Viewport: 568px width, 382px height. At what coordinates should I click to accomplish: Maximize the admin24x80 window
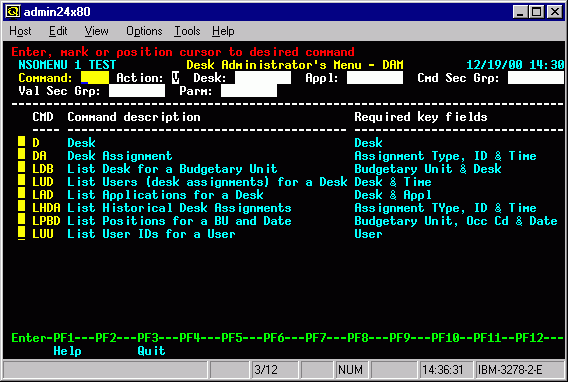pyautogui.click(x=536, y=12)
